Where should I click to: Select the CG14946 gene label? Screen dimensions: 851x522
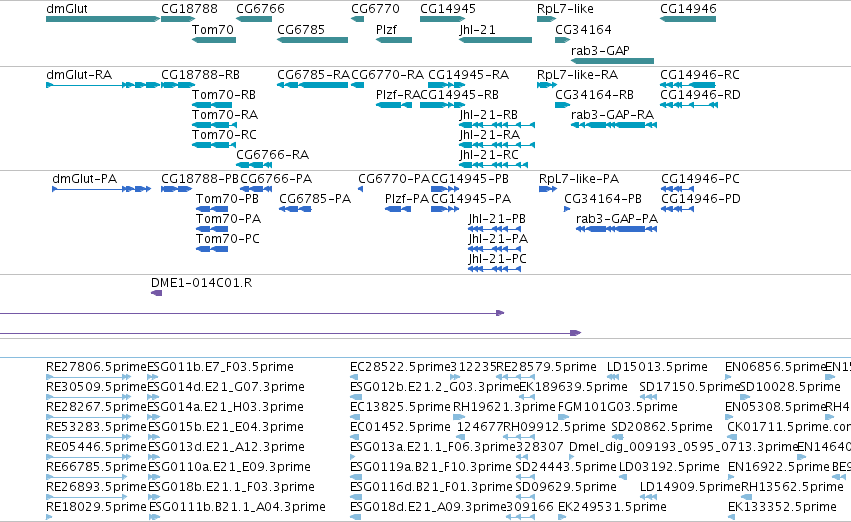pos(688,9)
